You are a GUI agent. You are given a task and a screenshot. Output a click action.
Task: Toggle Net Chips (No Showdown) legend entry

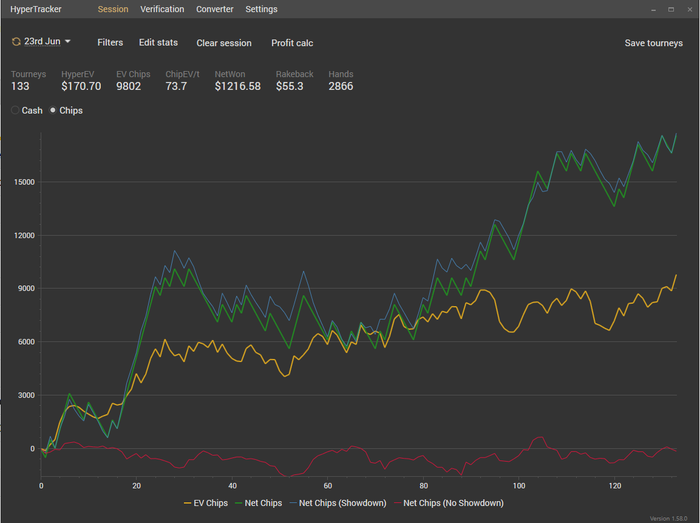[449, 503]
